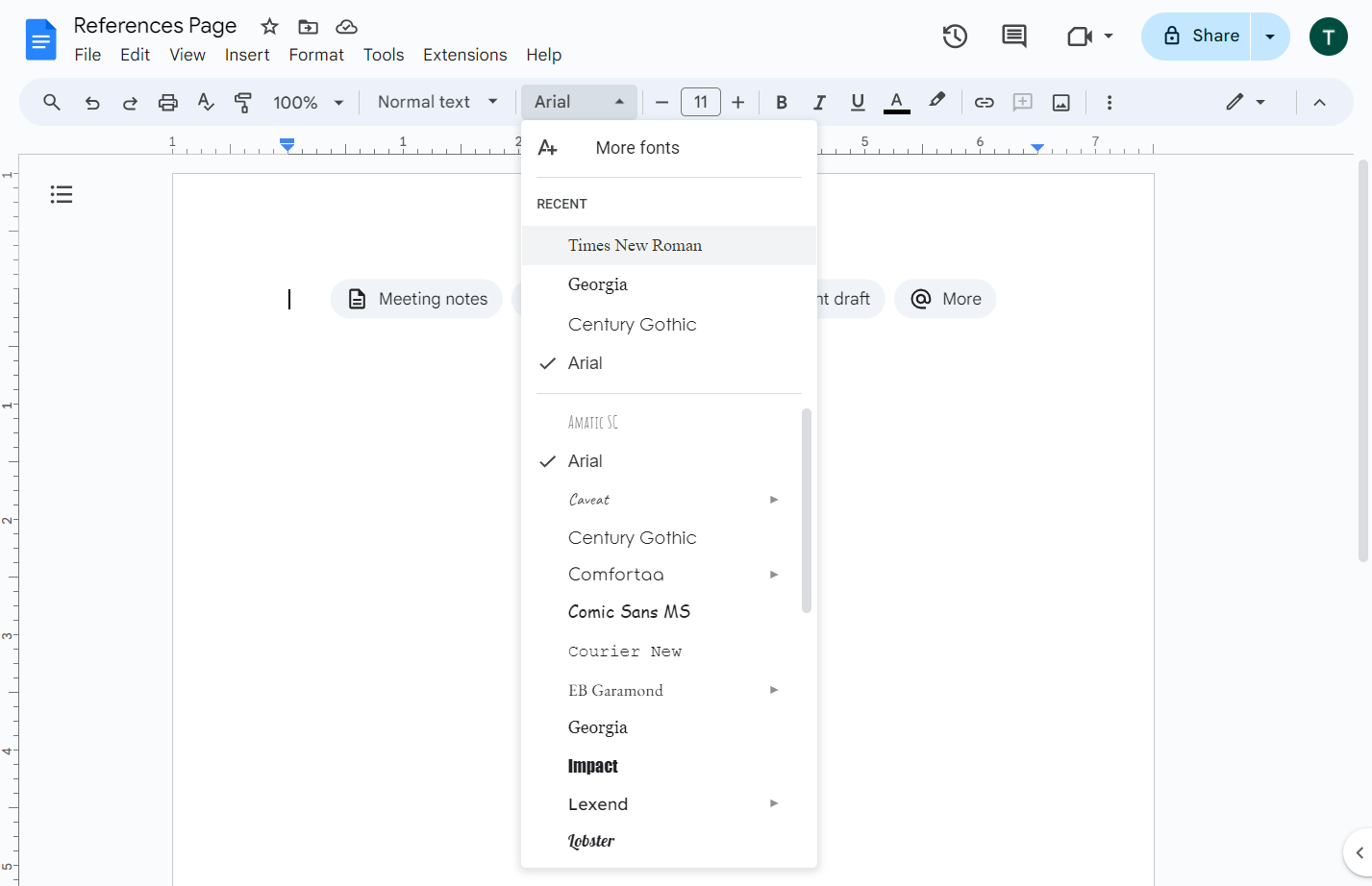The width and height of the screenshot is (1372, 886).
Task: Open the highlight color picker
Action: (936, 102)
